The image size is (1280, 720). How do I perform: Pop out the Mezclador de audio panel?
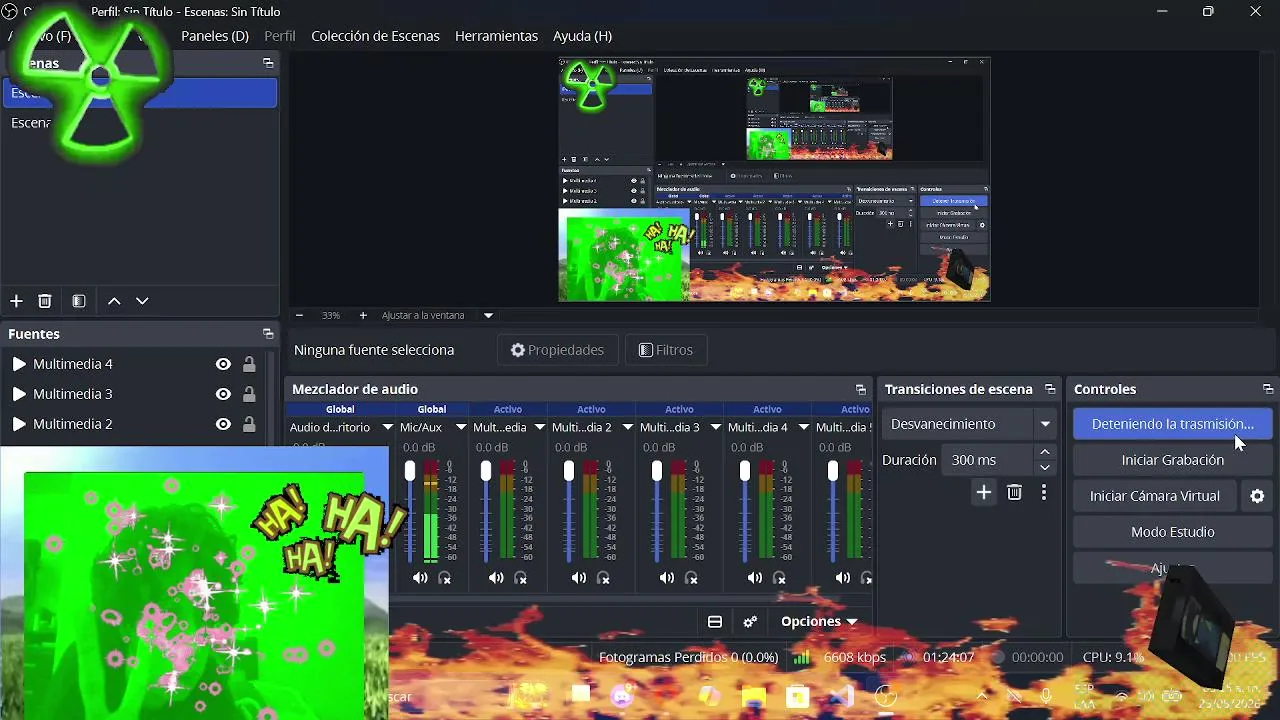[861, 389]
